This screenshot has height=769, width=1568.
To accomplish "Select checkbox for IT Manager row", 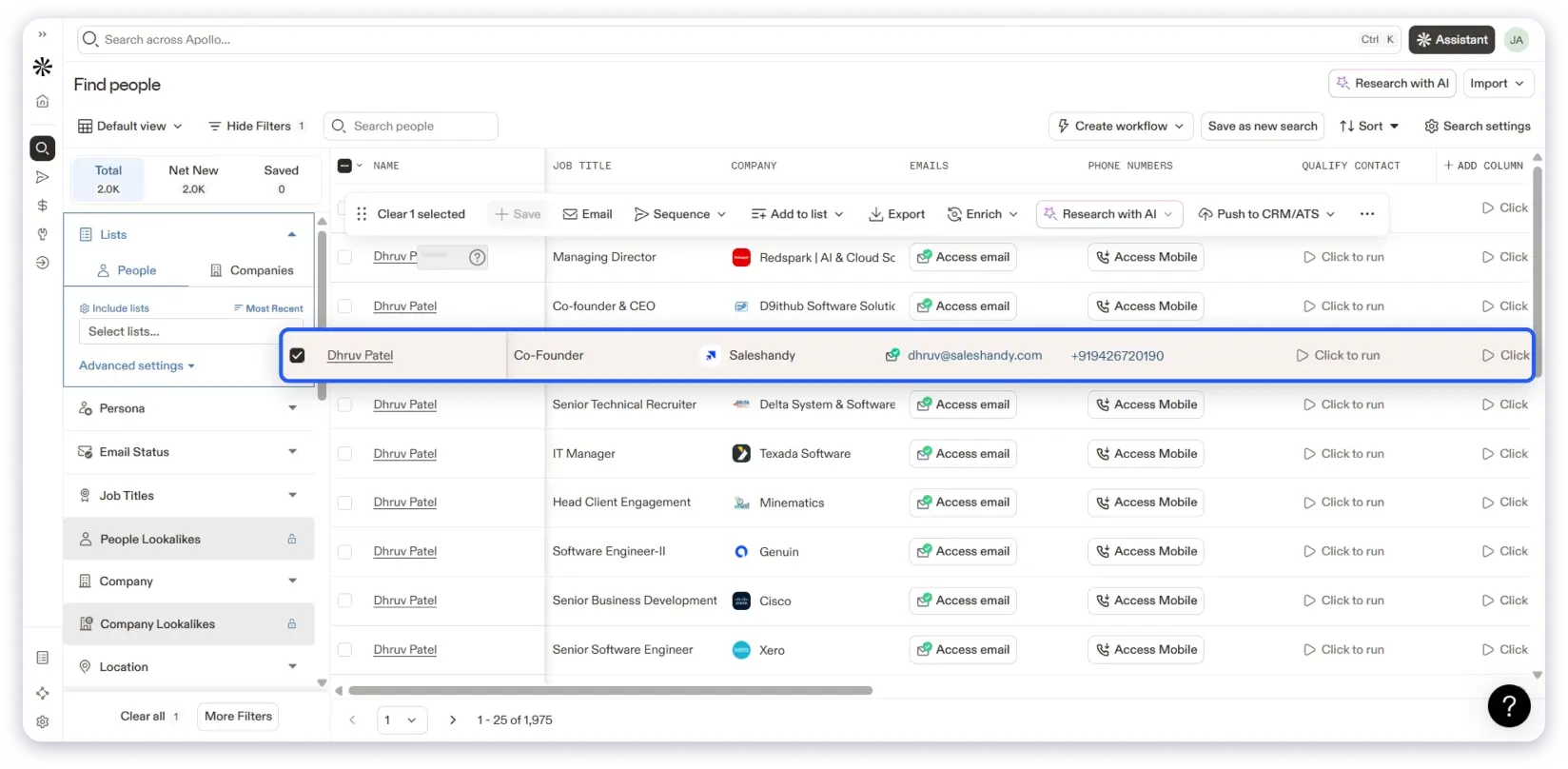I will click(x=344, y=454).
